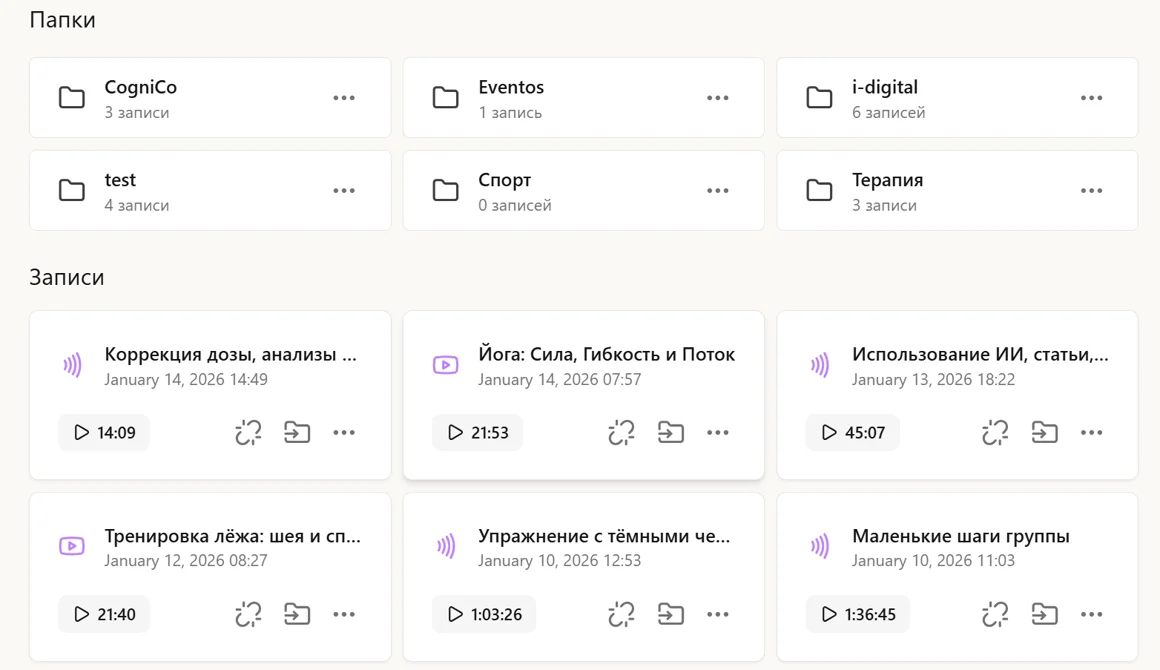Click move-to-folder icon on Йога recording
This screenshot has height=670, width=1160.
point(670,433)
